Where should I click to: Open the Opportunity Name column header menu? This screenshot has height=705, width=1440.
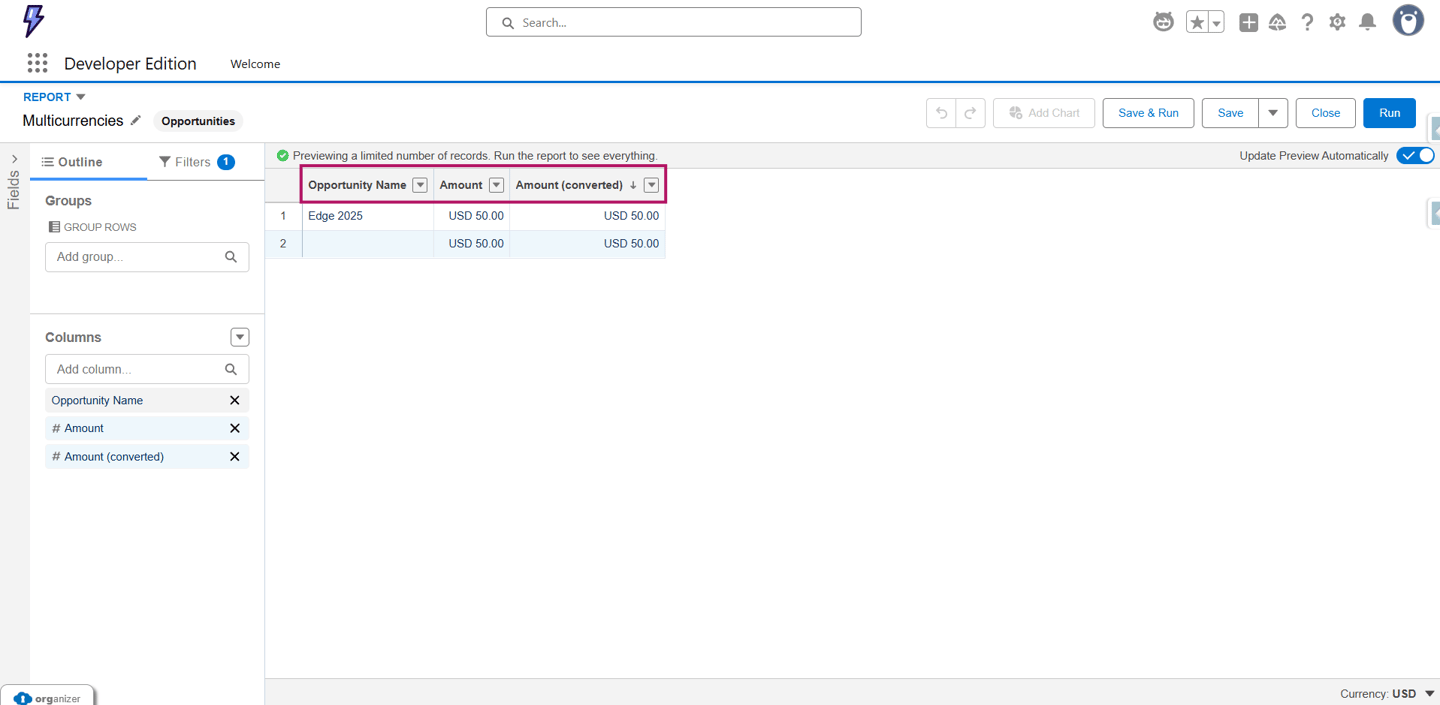[x=420, y=185]
